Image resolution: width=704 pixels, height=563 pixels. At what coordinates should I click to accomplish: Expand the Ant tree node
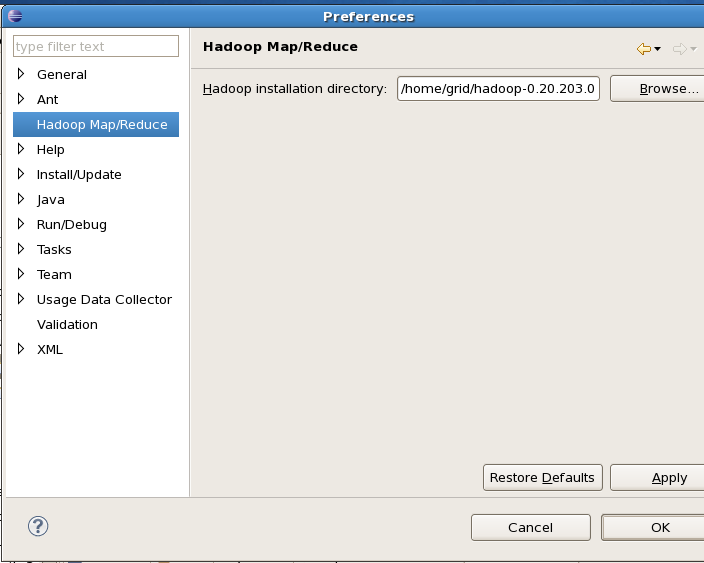click(x=21, y=99)
